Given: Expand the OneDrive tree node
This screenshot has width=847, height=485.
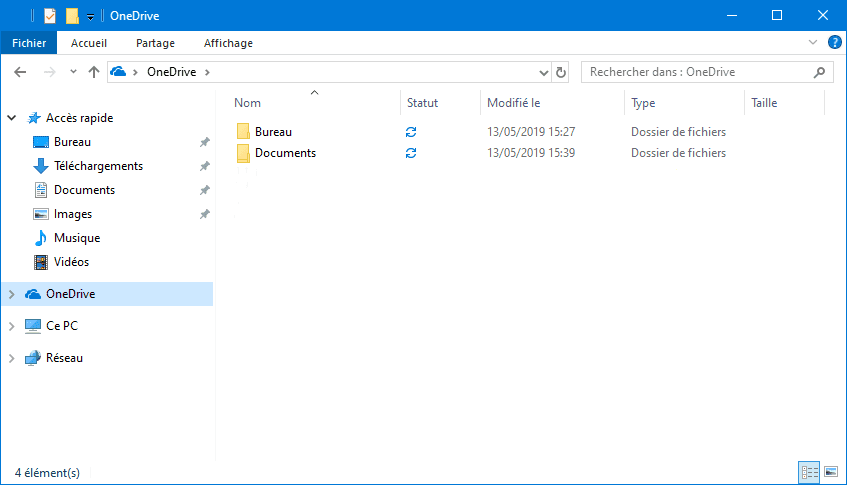Looking at the screenshot, I should pos(12,294).
